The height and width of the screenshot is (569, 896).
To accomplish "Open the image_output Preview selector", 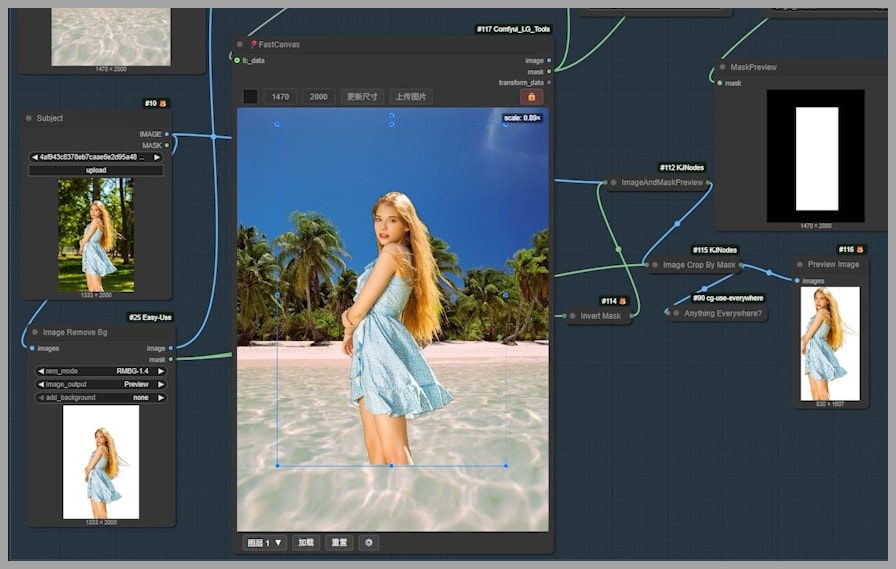I will (x=99, y=384).
